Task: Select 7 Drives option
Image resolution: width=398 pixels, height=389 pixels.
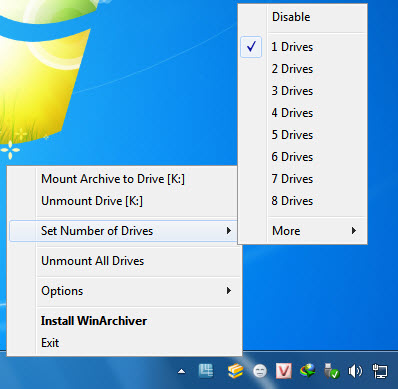Action: click(303, 179)
